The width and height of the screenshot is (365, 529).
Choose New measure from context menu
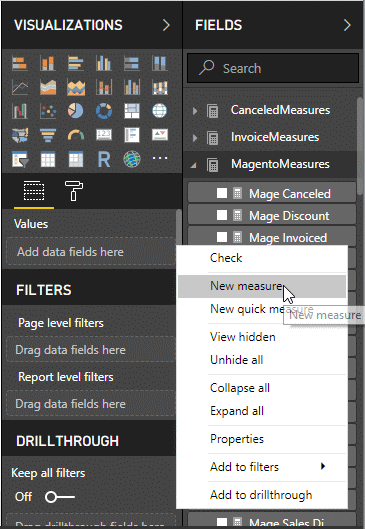262,286
